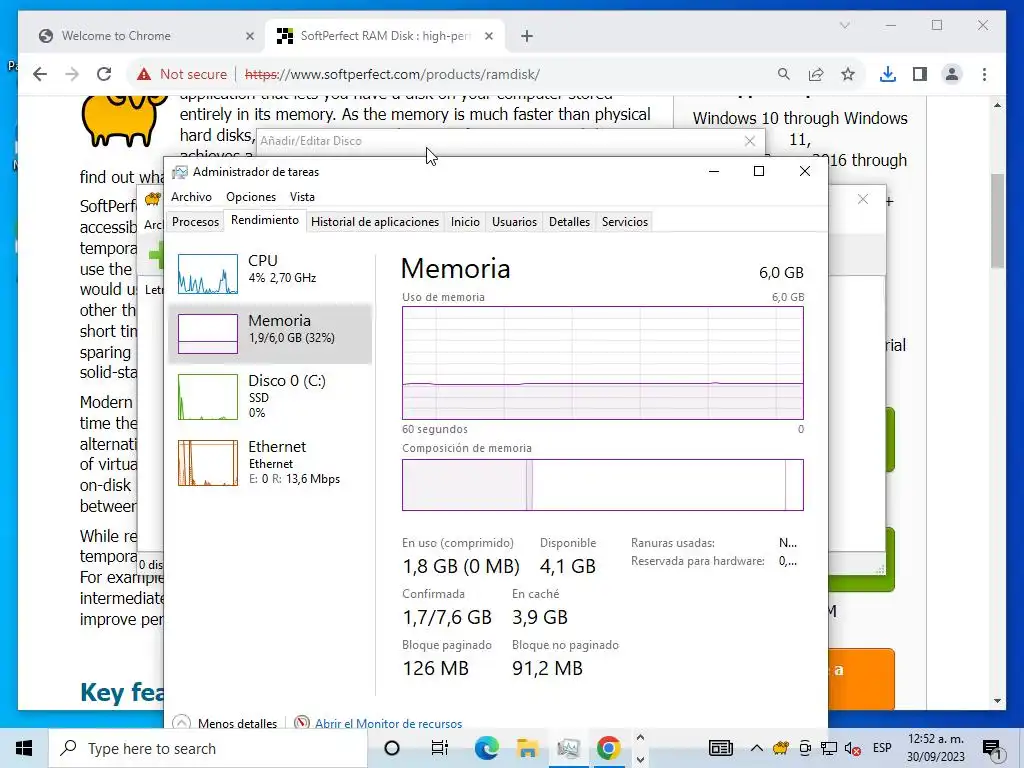Click the Chrome taskbar icon
The width and height of the screenshot is (1024, 768).
click(608, 748)
